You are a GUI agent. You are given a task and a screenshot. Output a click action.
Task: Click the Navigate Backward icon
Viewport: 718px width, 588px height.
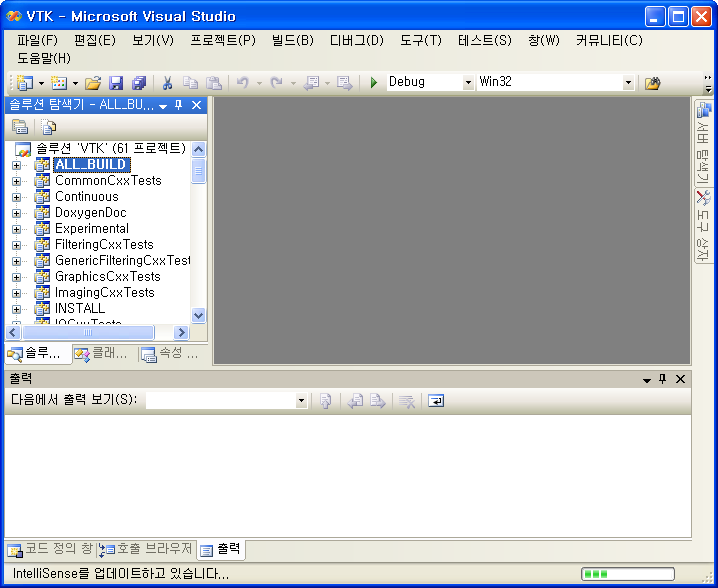pyautogui.click(x=311, y=83)
